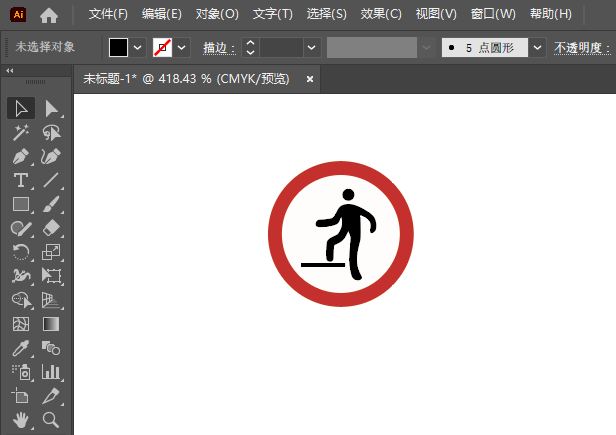Screen dimensions: 616x435
Task: Select the Paintbrush tool
Action: click(x=51, y=204)
